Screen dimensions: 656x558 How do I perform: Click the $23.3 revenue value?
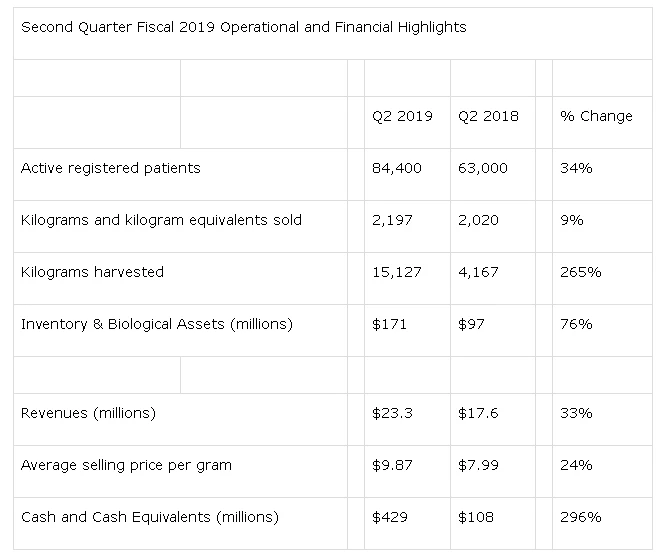coord(391,413)
